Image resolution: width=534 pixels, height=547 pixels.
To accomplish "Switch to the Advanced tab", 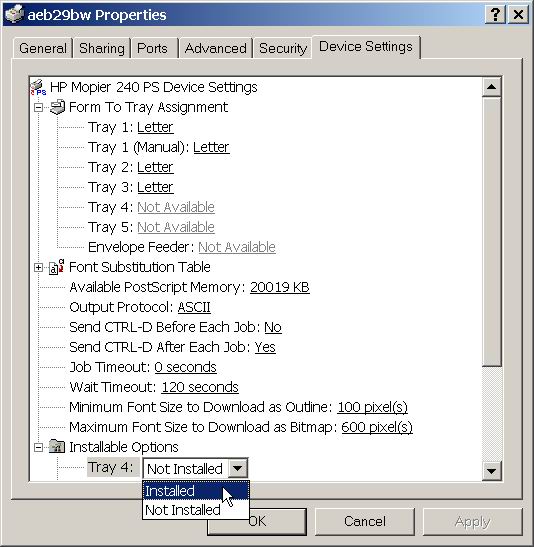I will 216,48.
